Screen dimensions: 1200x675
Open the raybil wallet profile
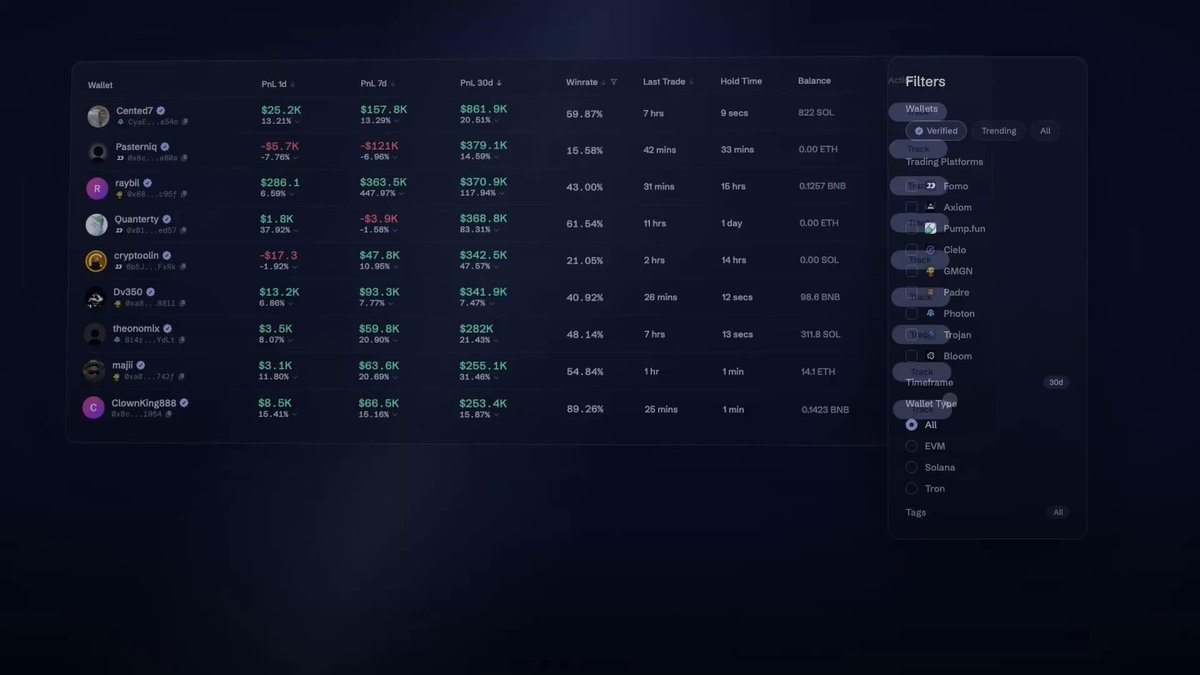click(127, 183)
